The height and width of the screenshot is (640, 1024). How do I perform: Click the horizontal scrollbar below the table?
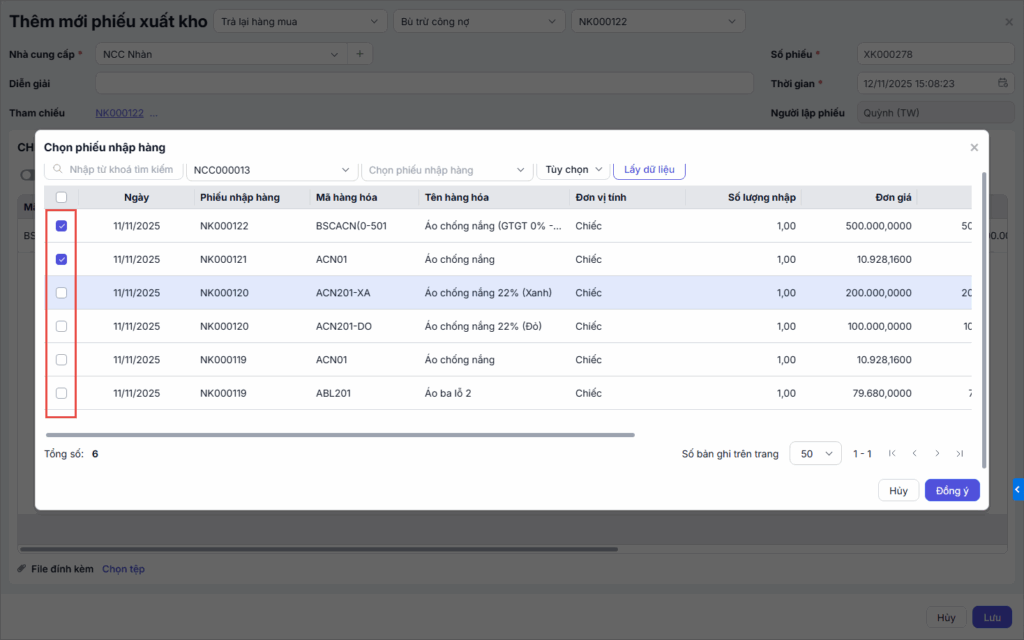(340, 435)
